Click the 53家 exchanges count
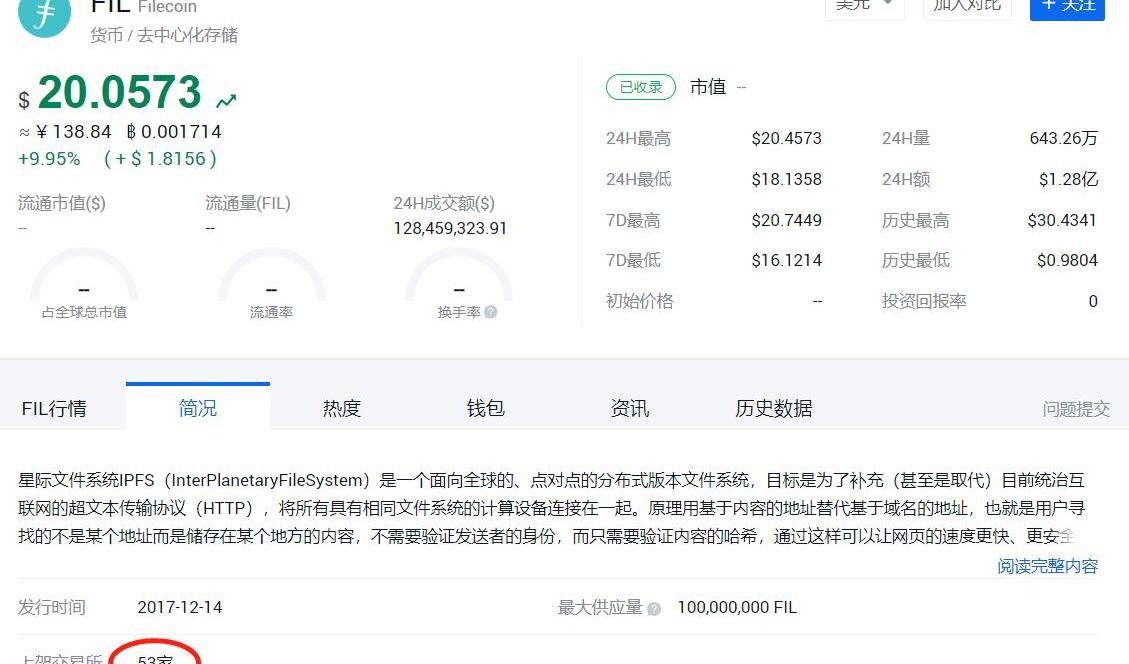Image resolution: width=1129 pixels, height=664 pixels. coord(156,658)
